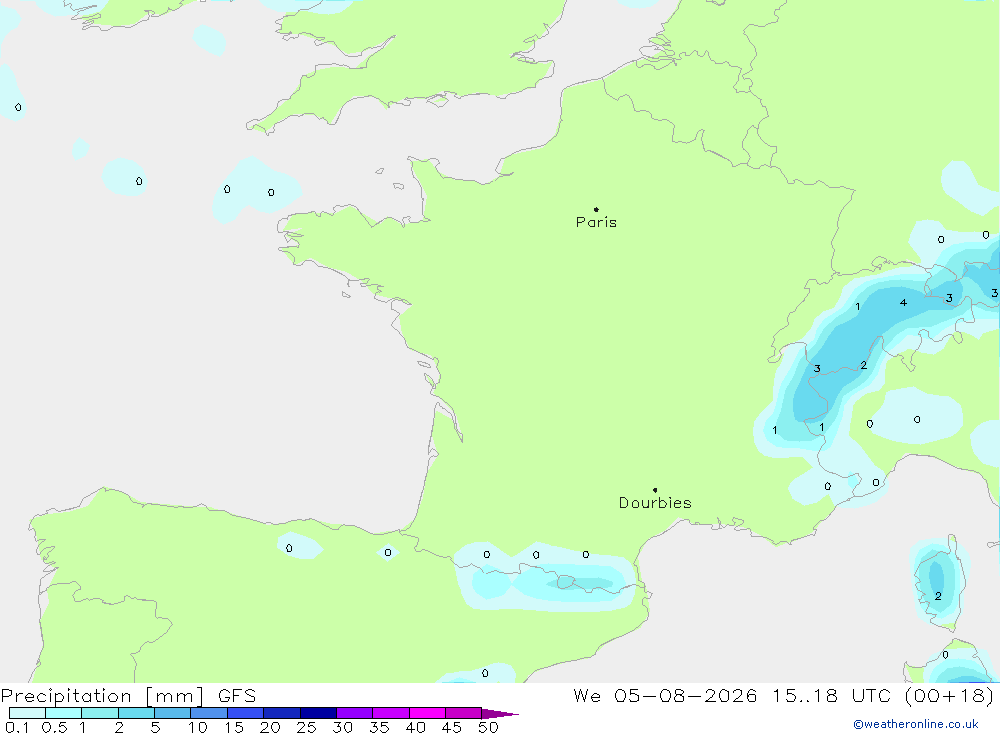
Task: Pick the 15–20 mm legend swatch
Action: pos(246,713)
